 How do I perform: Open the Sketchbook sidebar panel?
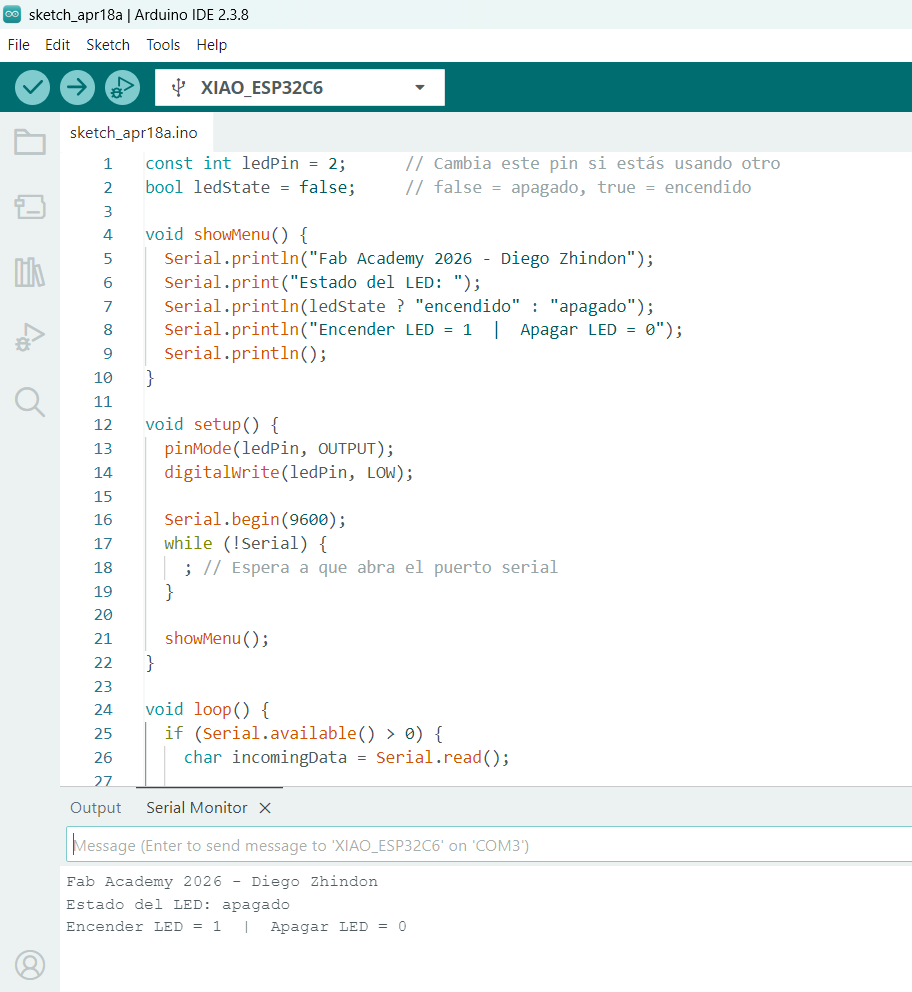[29, 143]
